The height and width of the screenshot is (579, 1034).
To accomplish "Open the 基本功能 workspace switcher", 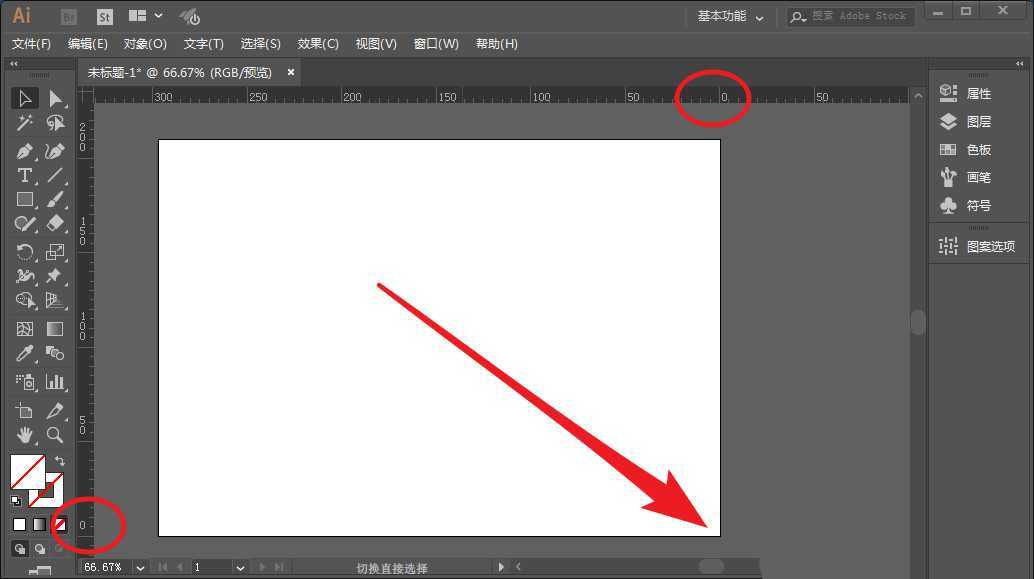I will click(730, 17).
